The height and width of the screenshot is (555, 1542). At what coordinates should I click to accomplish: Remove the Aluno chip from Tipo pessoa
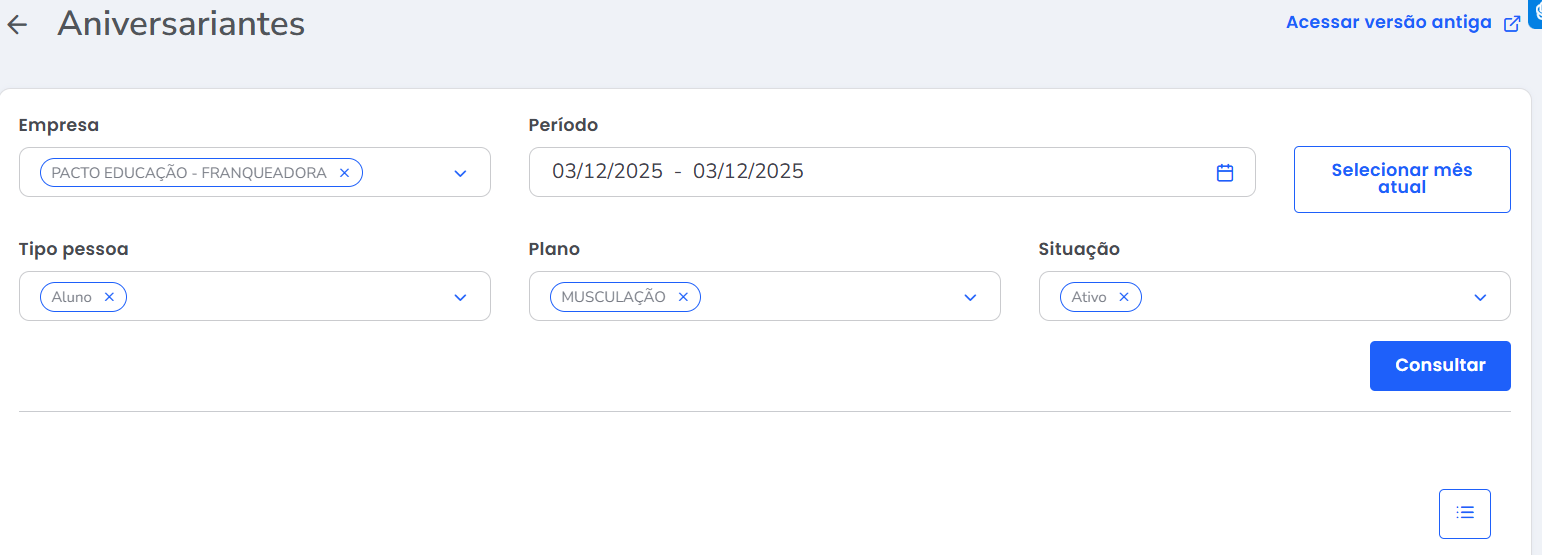click(110, 297)
